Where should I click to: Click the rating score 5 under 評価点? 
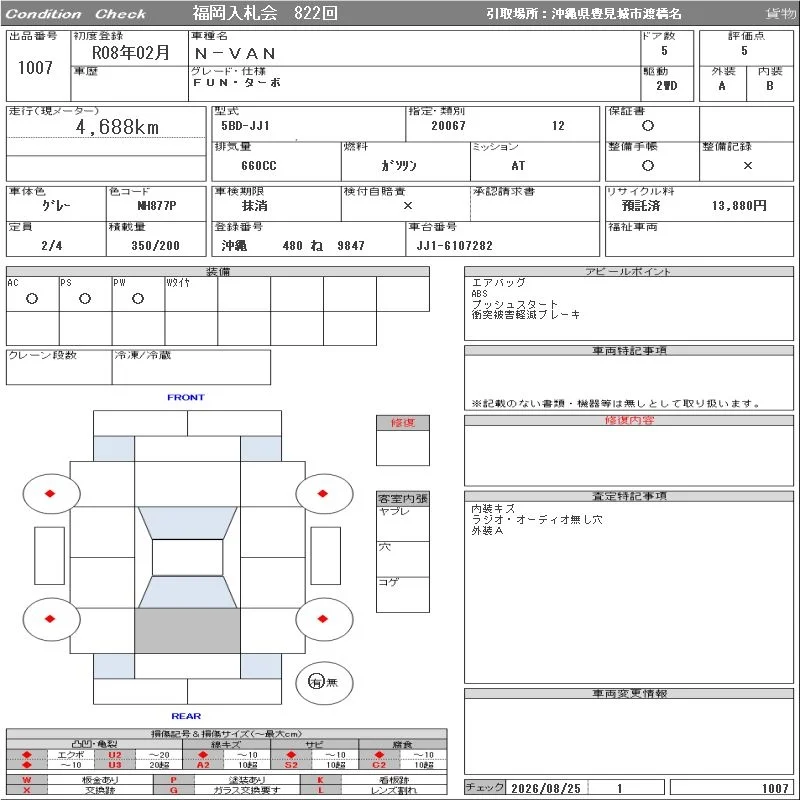744,51
